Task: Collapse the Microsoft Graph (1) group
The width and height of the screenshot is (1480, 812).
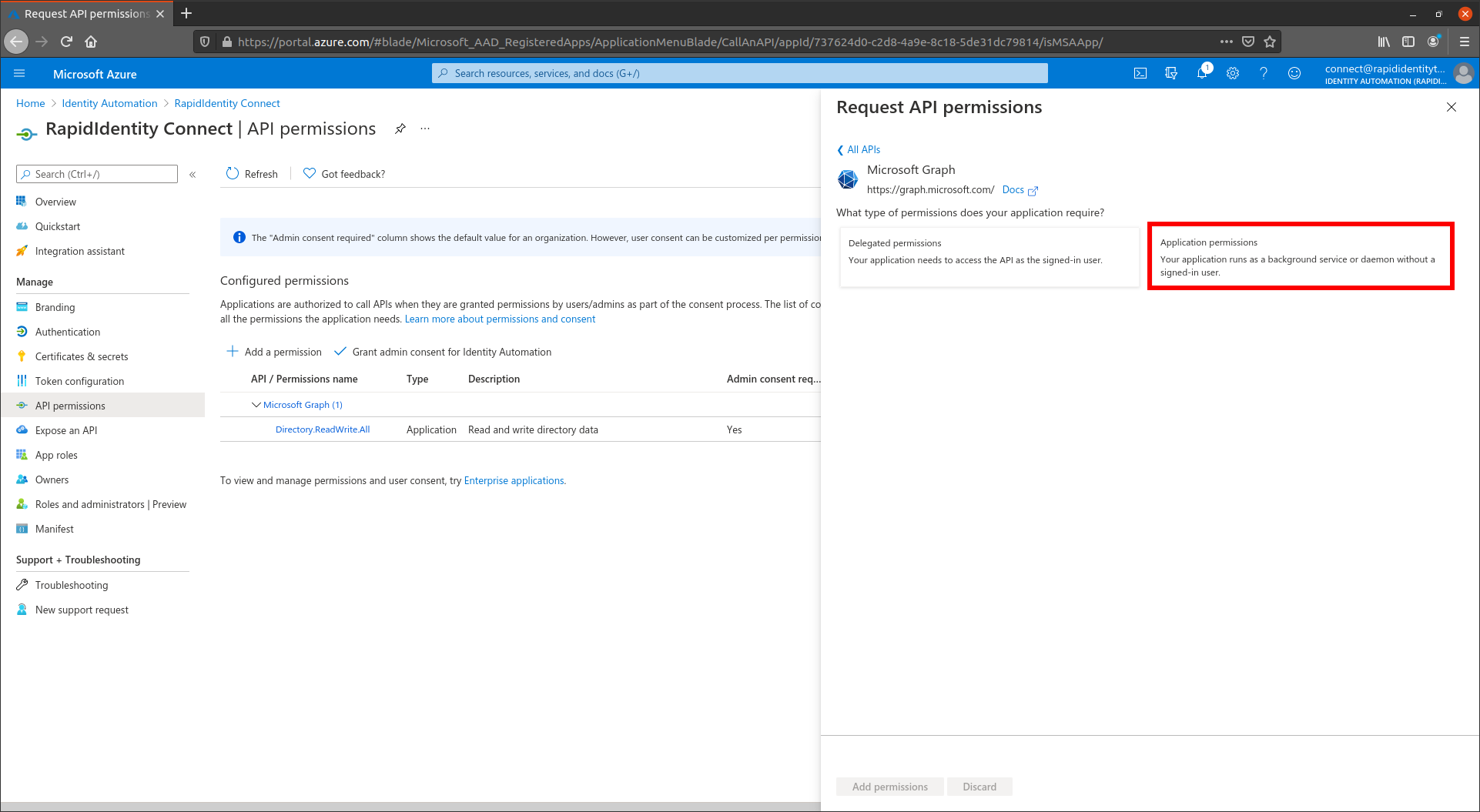Action: 256,405
